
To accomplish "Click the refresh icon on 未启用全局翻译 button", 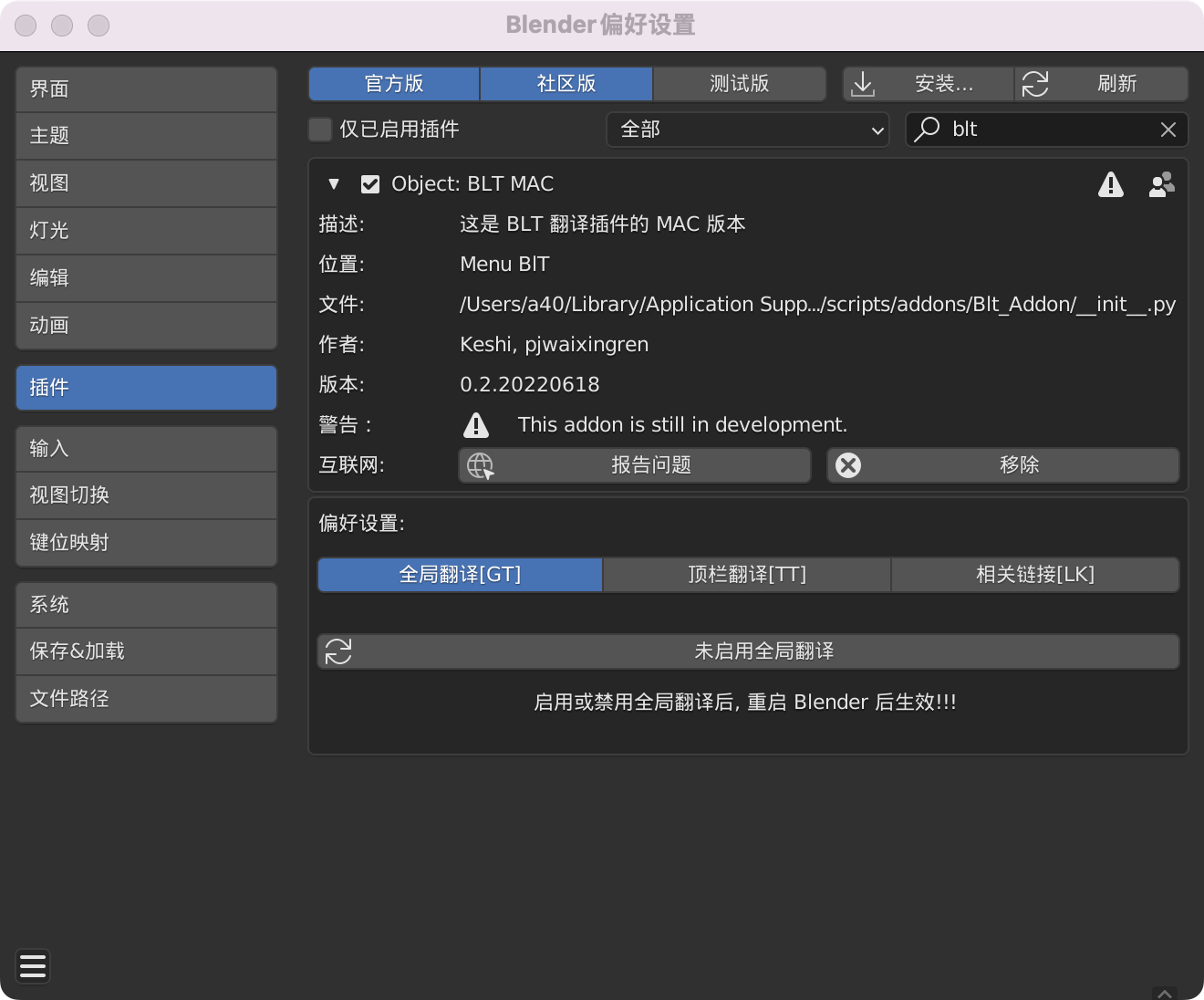I will (x=338, y=651).
